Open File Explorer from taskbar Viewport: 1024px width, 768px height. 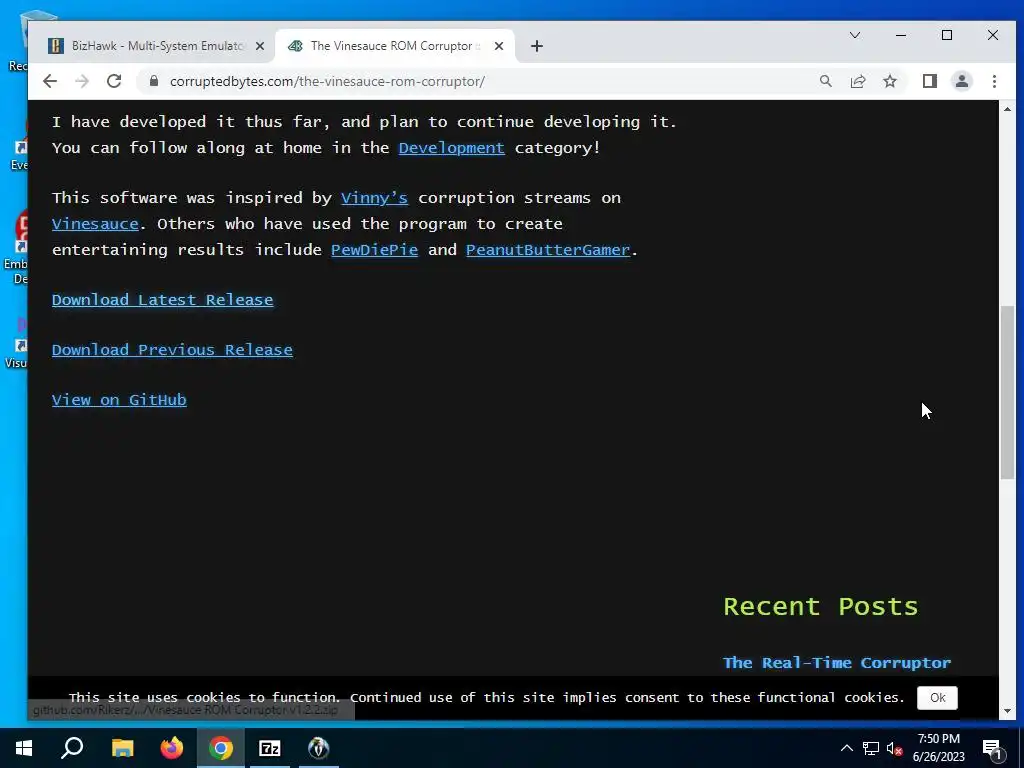[x=122, y=748]
